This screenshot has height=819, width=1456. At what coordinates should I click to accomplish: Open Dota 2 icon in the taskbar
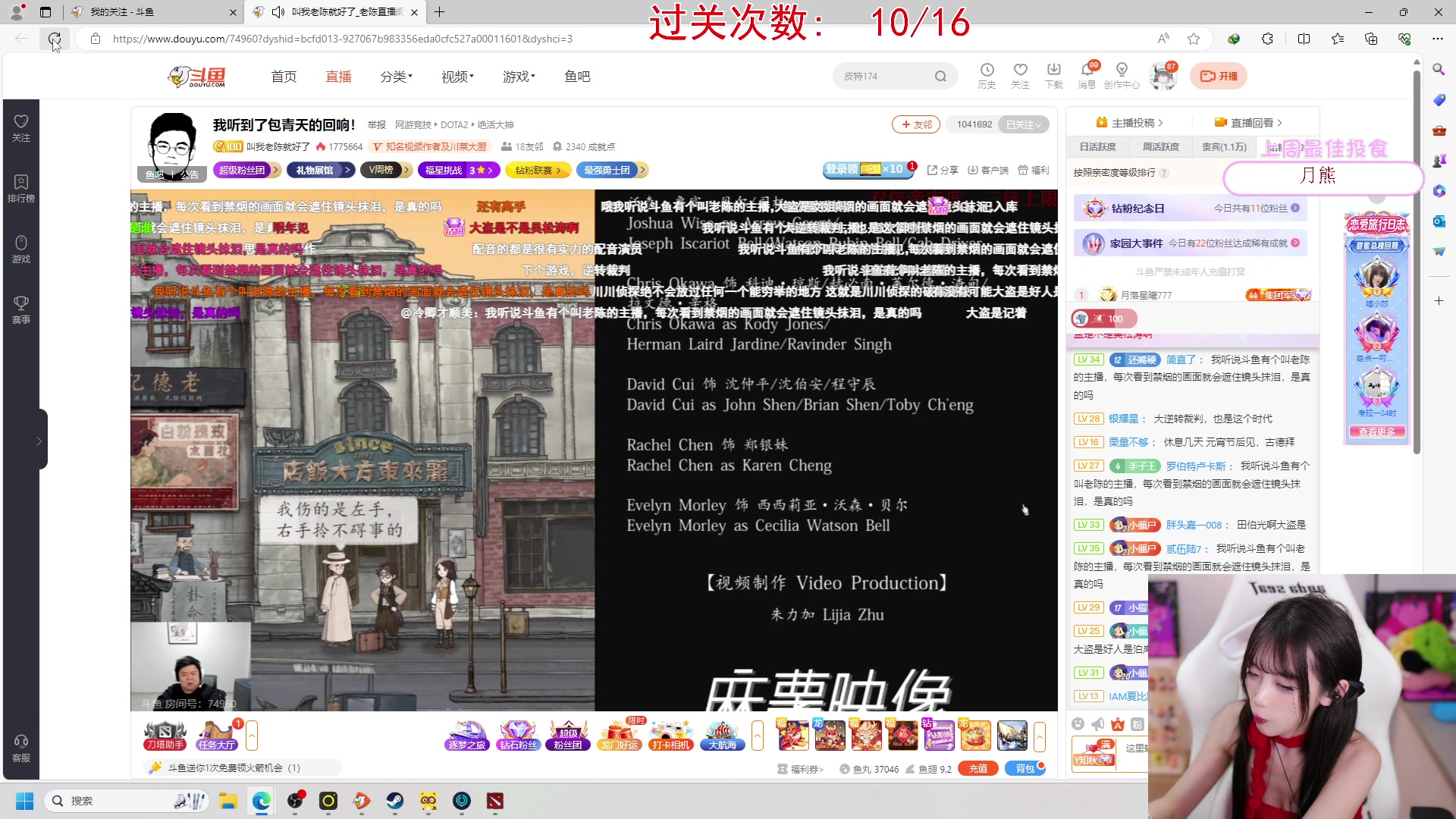pyautogui.click(x=494, y=801)
